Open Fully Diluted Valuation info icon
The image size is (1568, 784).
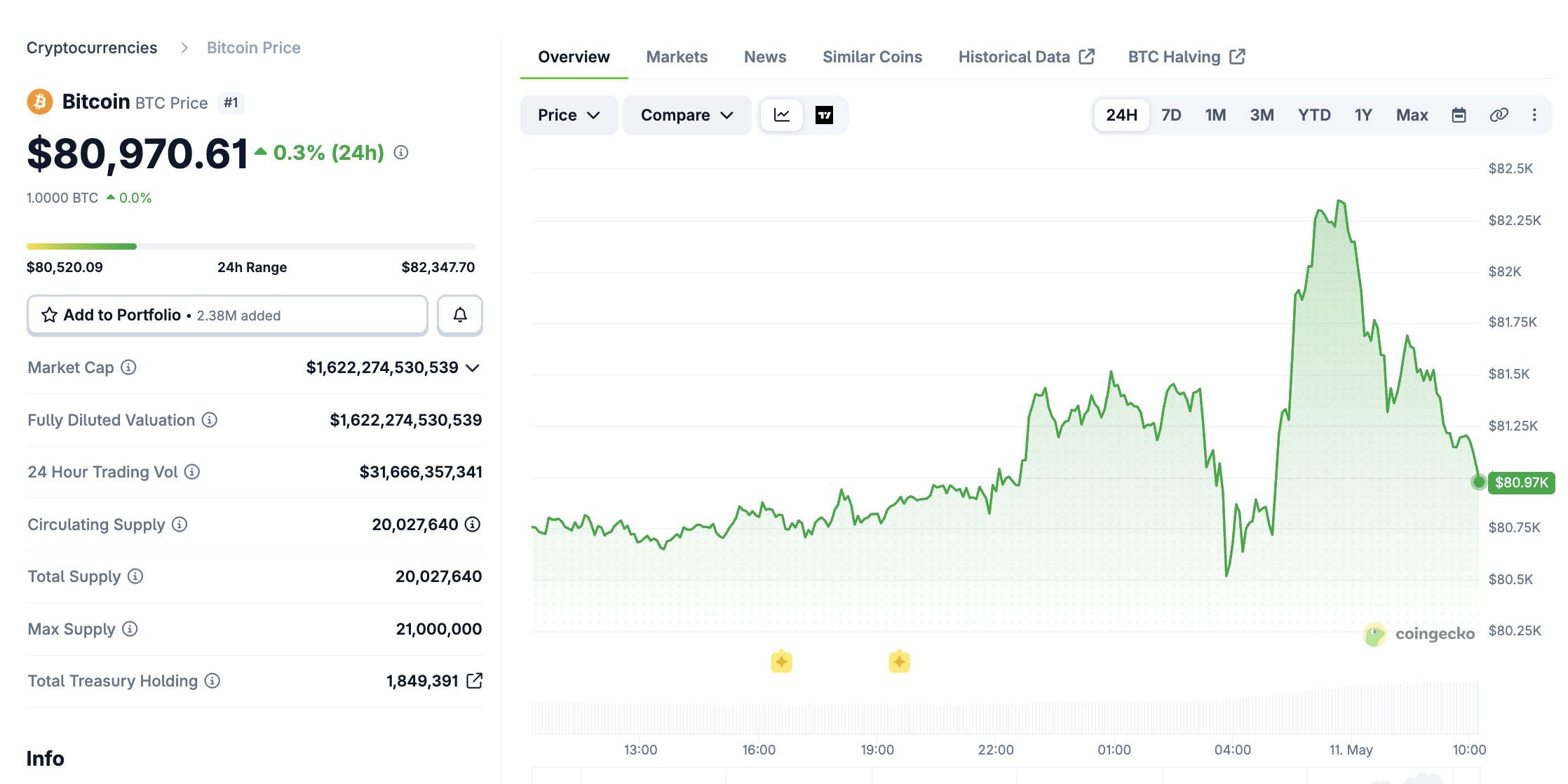tap(210, 419)
